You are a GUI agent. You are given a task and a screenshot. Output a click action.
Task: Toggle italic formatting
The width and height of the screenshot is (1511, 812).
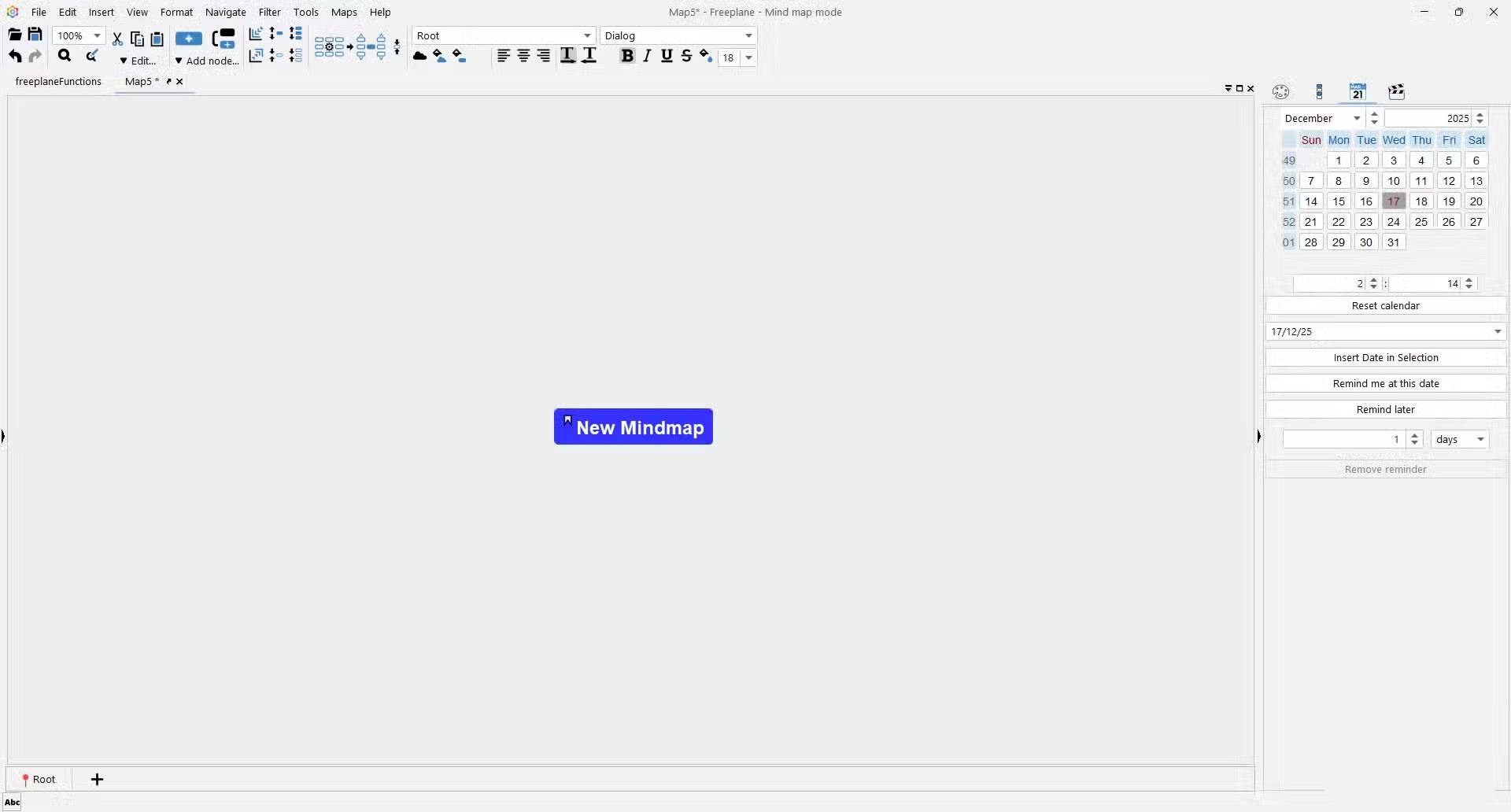pyautogui.click(x=647, y=56)
